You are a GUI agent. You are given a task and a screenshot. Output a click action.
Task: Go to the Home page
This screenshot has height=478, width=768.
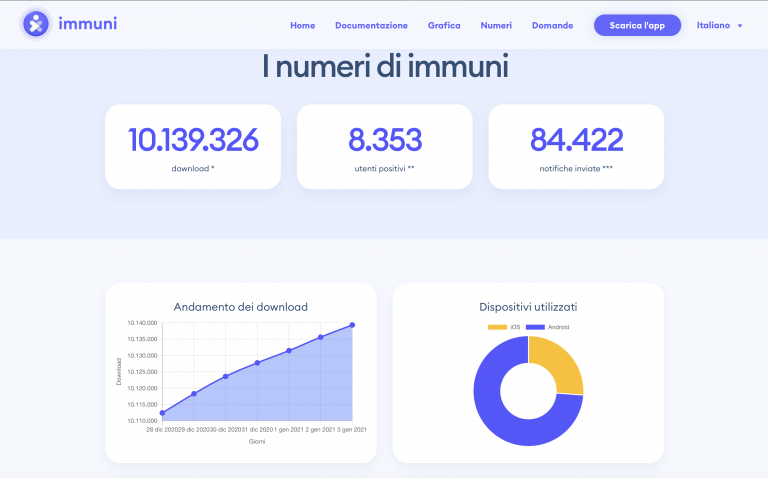[303, 25]
